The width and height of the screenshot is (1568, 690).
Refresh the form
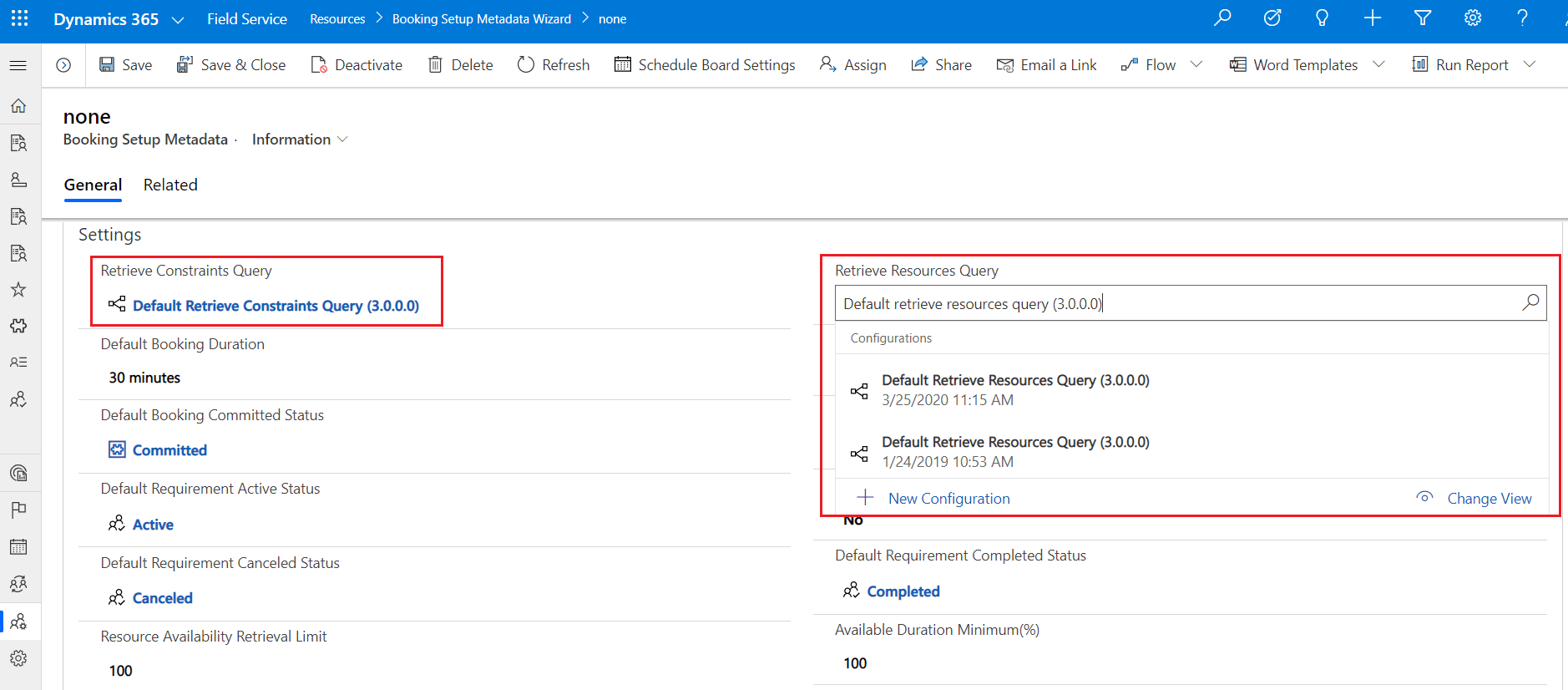click(x=554, y=65)
